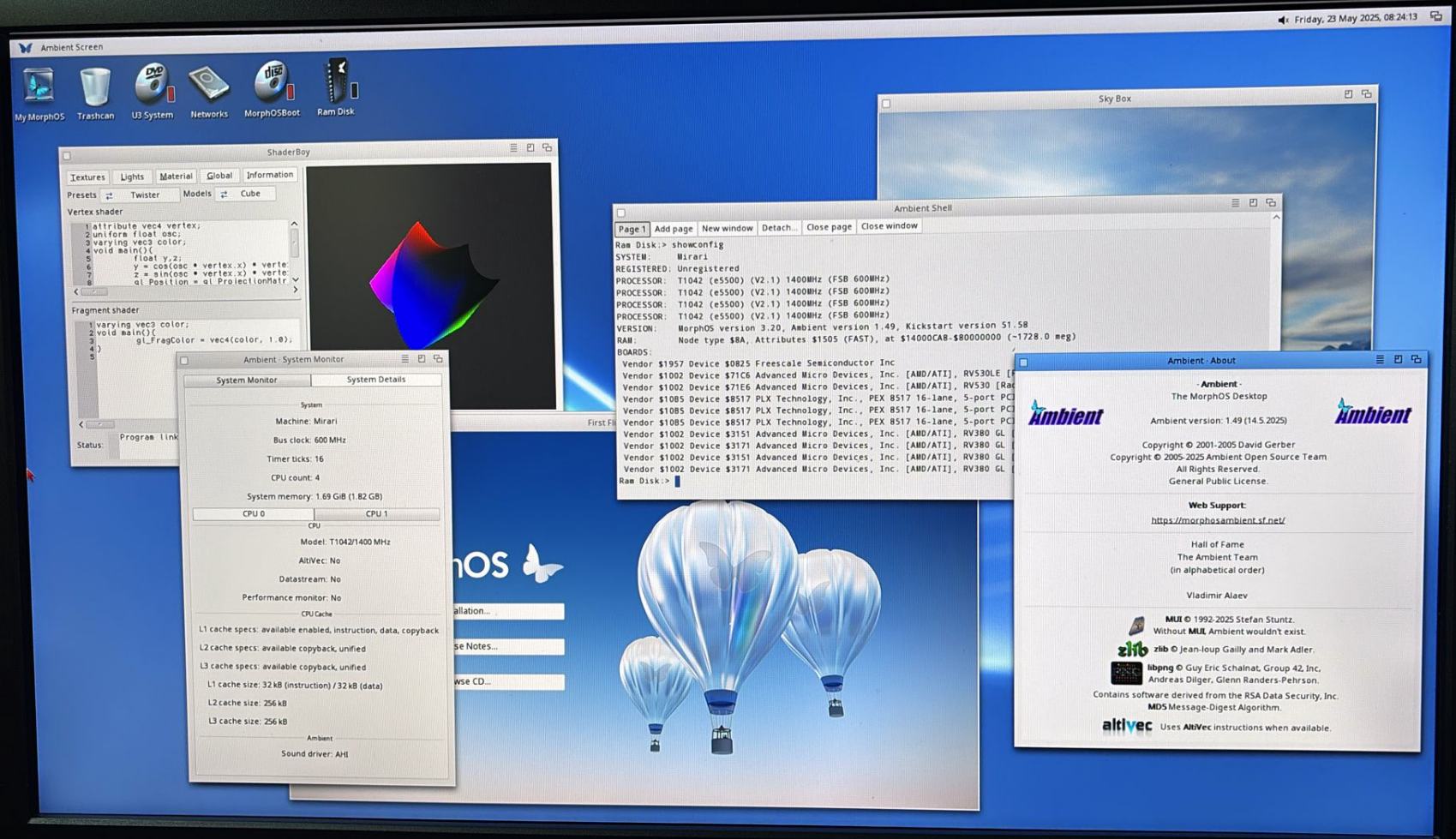Click the System Monitor window depth gadget
This screenshot has height=839, width=1456.
438,359
